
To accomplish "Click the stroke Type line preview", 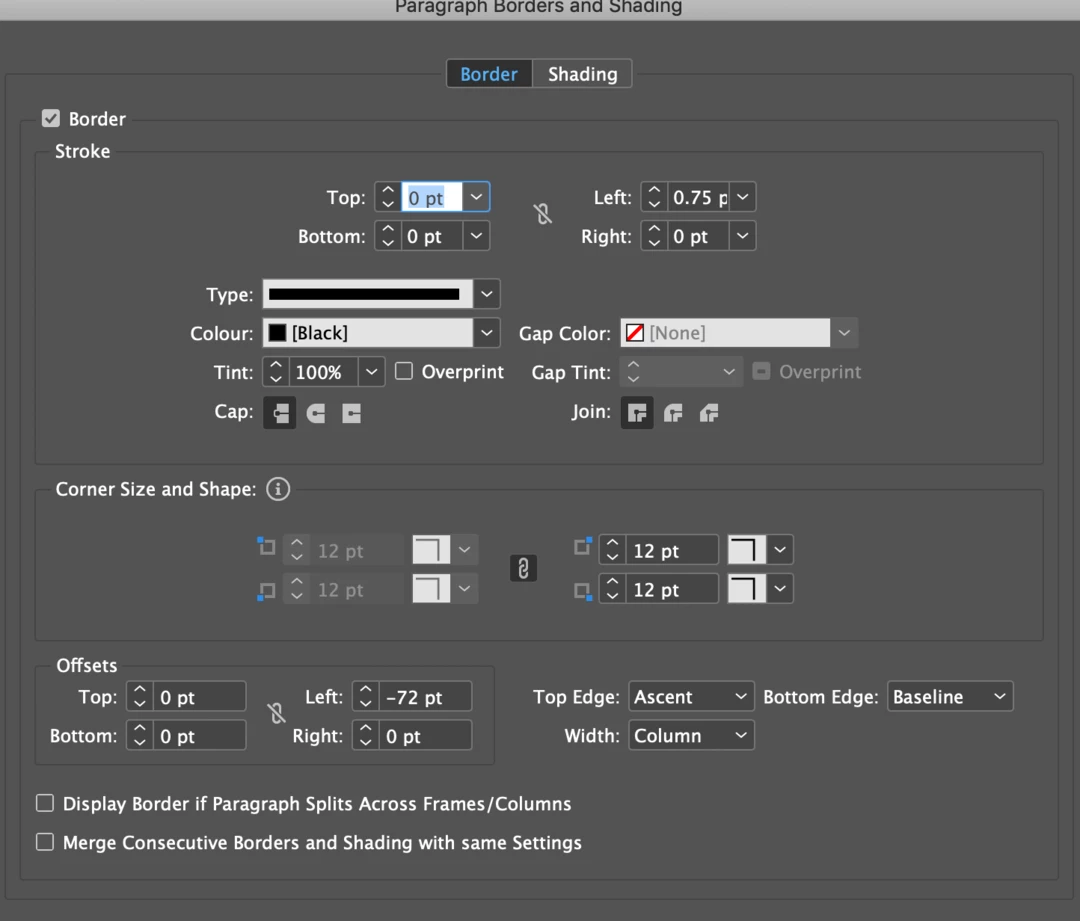I will click(368, 294).
